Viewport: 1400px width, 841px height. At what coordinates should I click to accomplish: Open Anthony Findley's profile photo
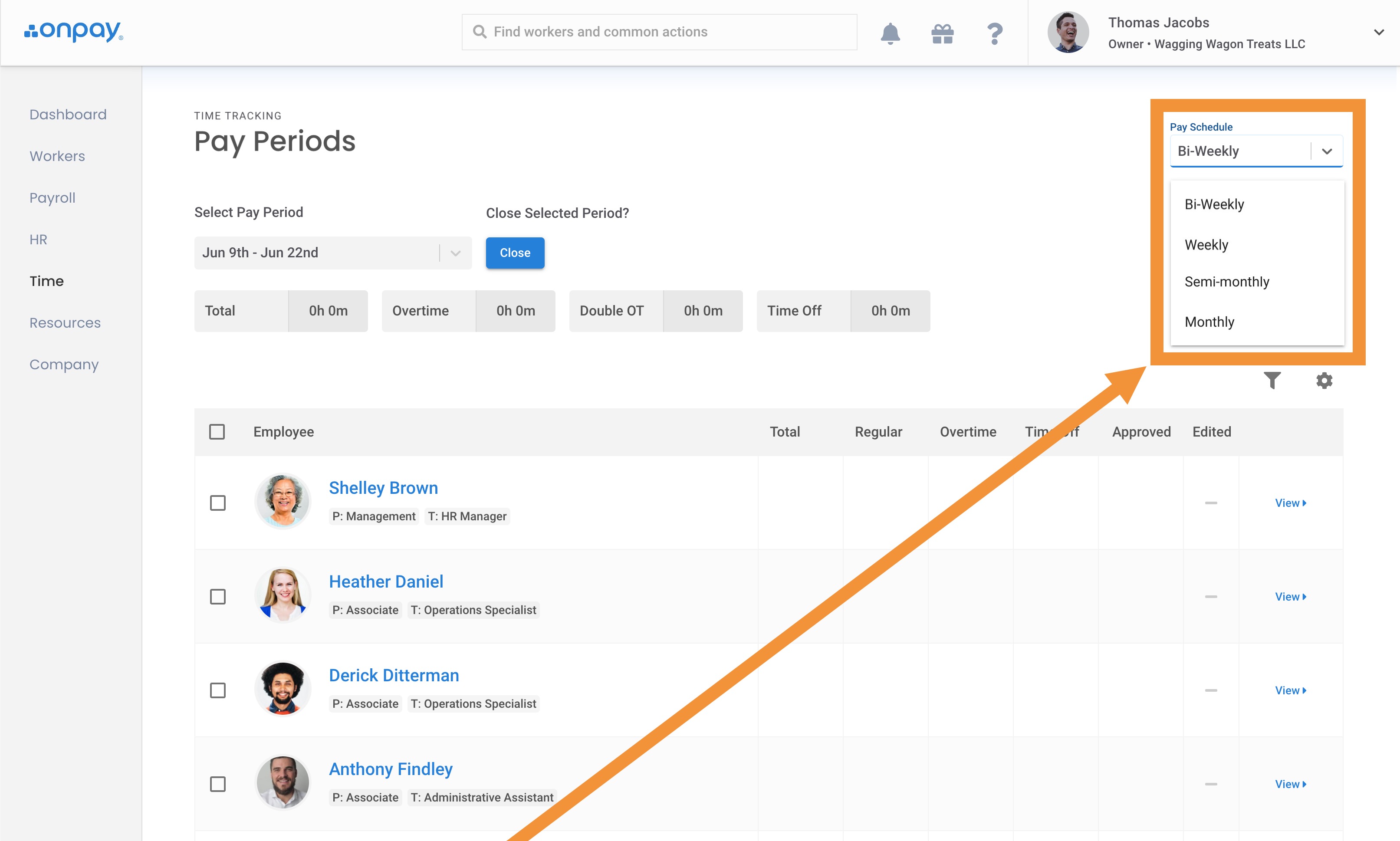[283, 782]
